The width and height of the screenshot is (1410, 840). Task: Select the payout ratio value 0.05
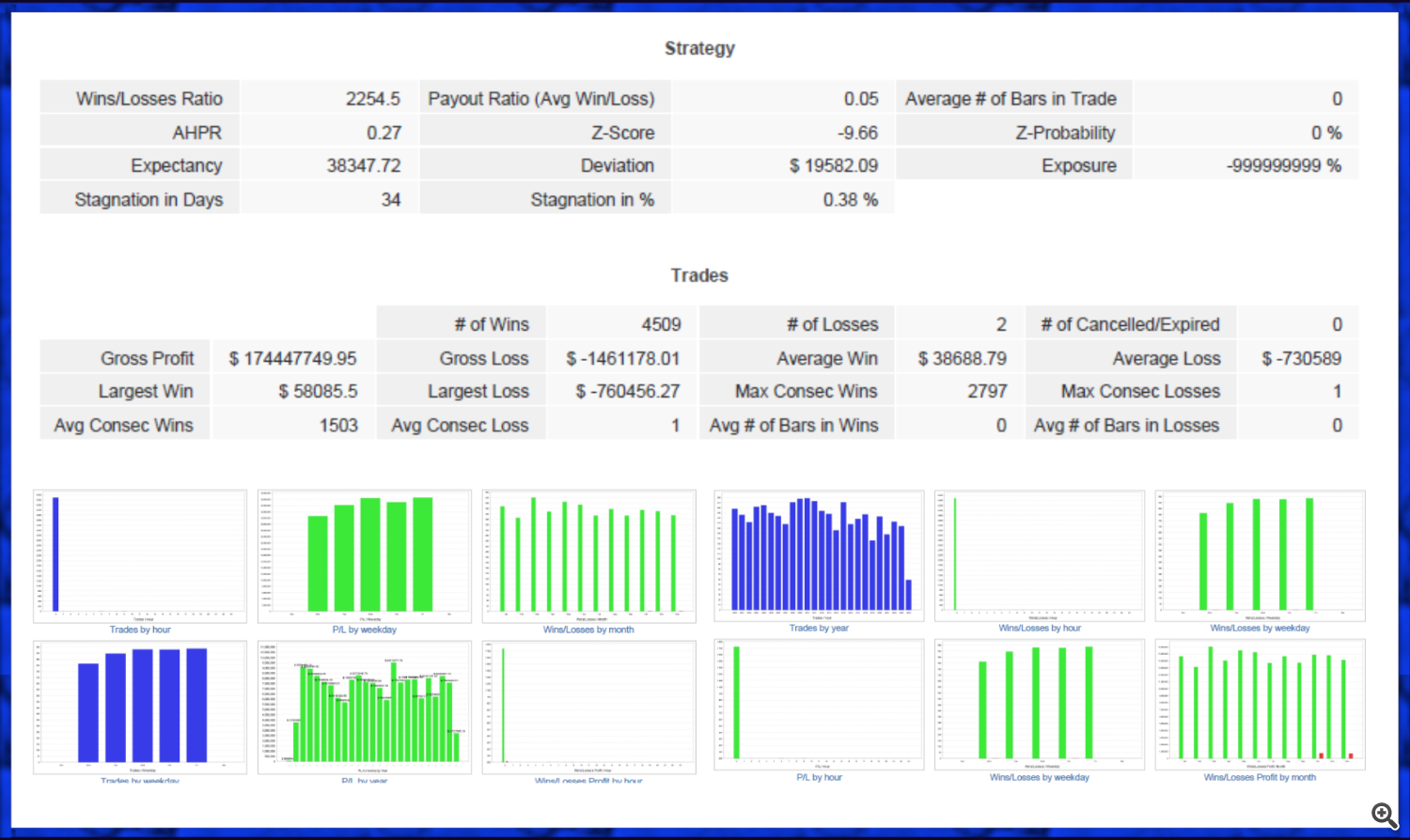[861, 99]
